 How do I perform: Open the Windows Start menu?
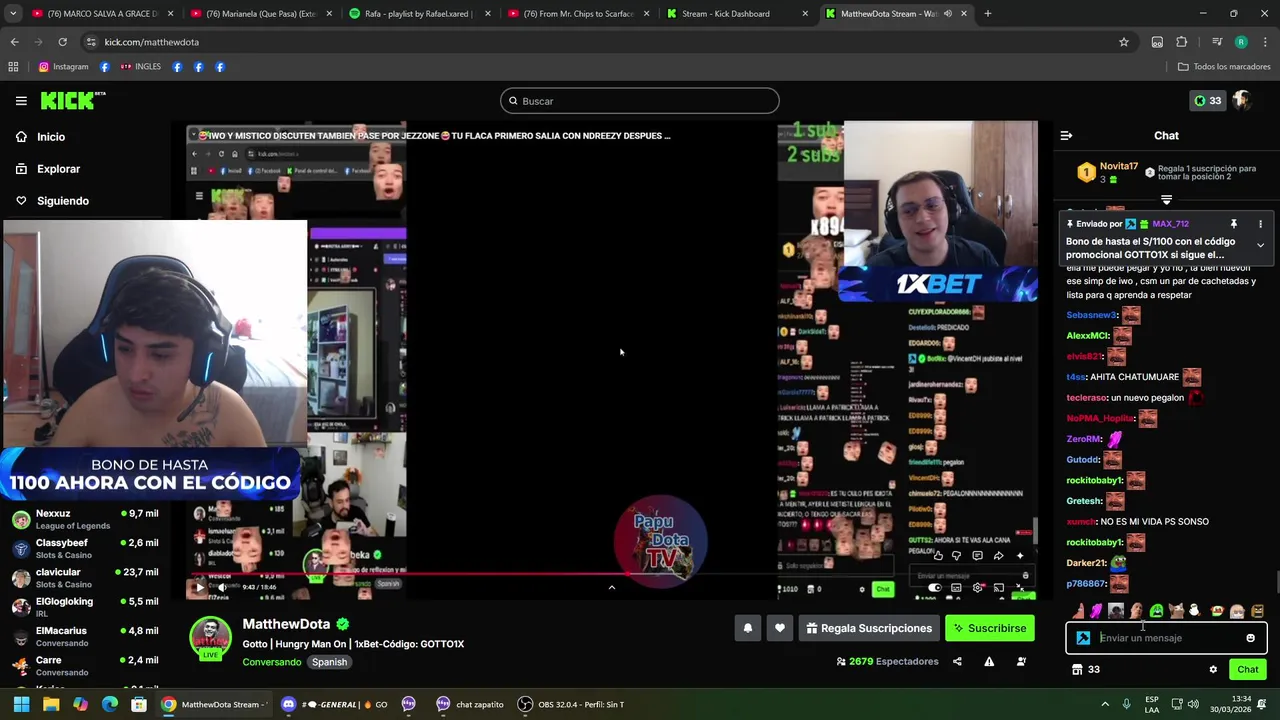click(21, 704)
